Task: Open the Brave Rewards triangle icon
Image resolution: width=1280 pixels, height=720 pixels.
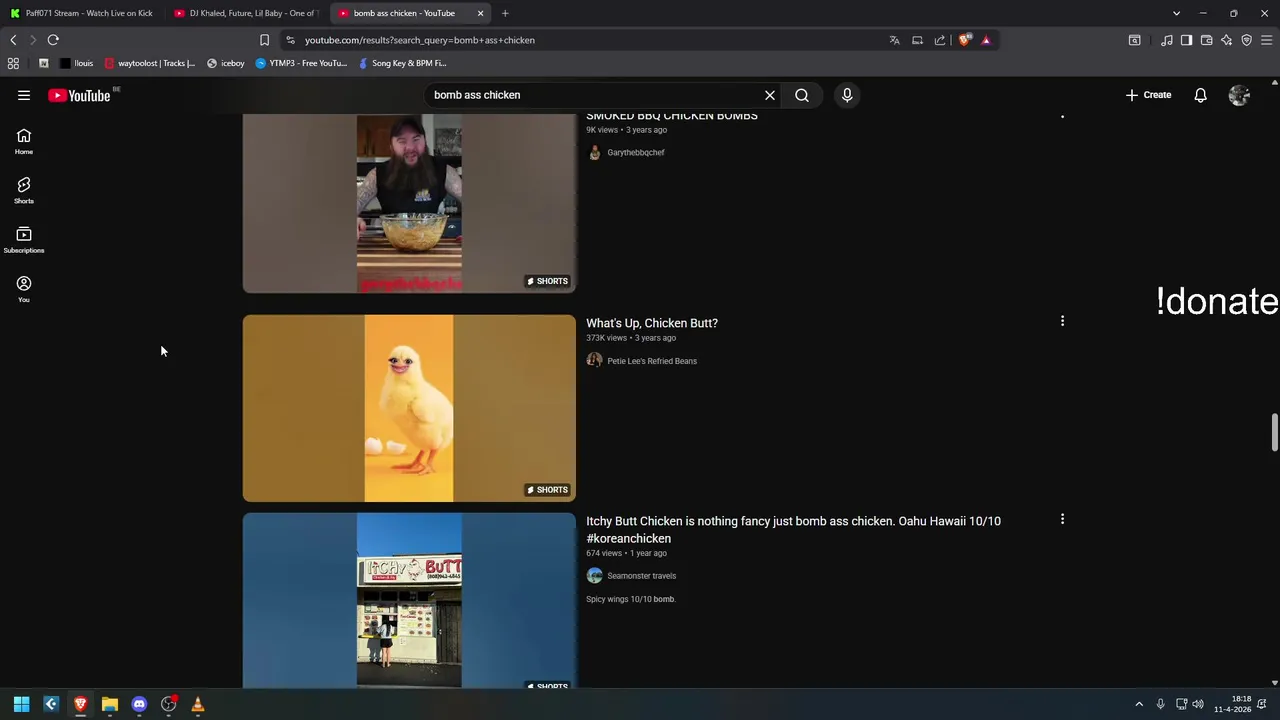Action: click(x=986, y=40)
